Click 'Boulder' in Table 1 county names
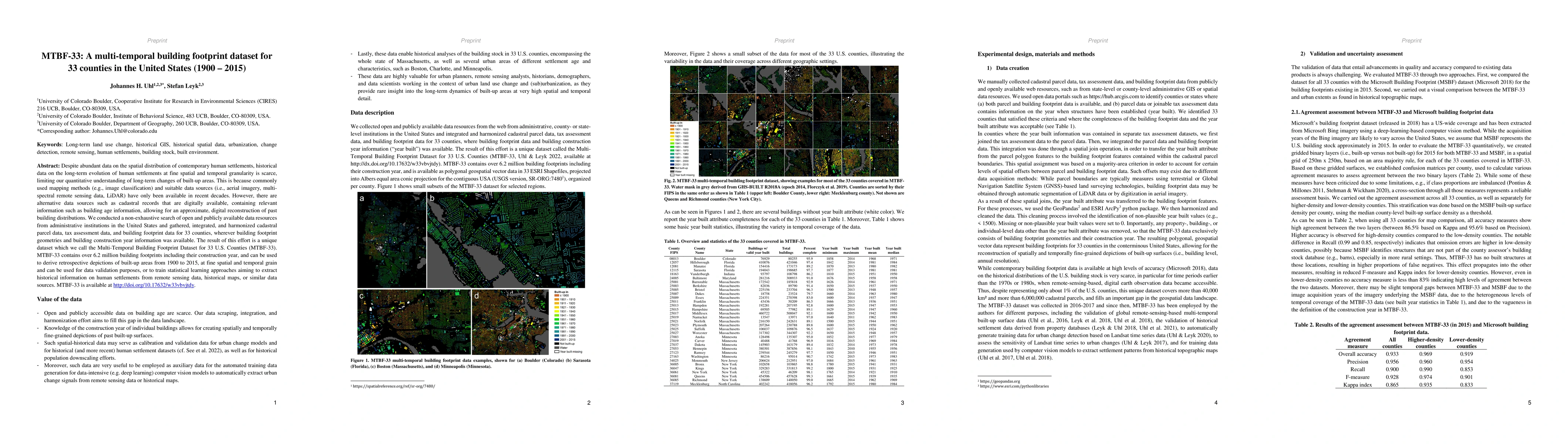The height and width of the screenshot is (444, 1568). click(700, 259)
